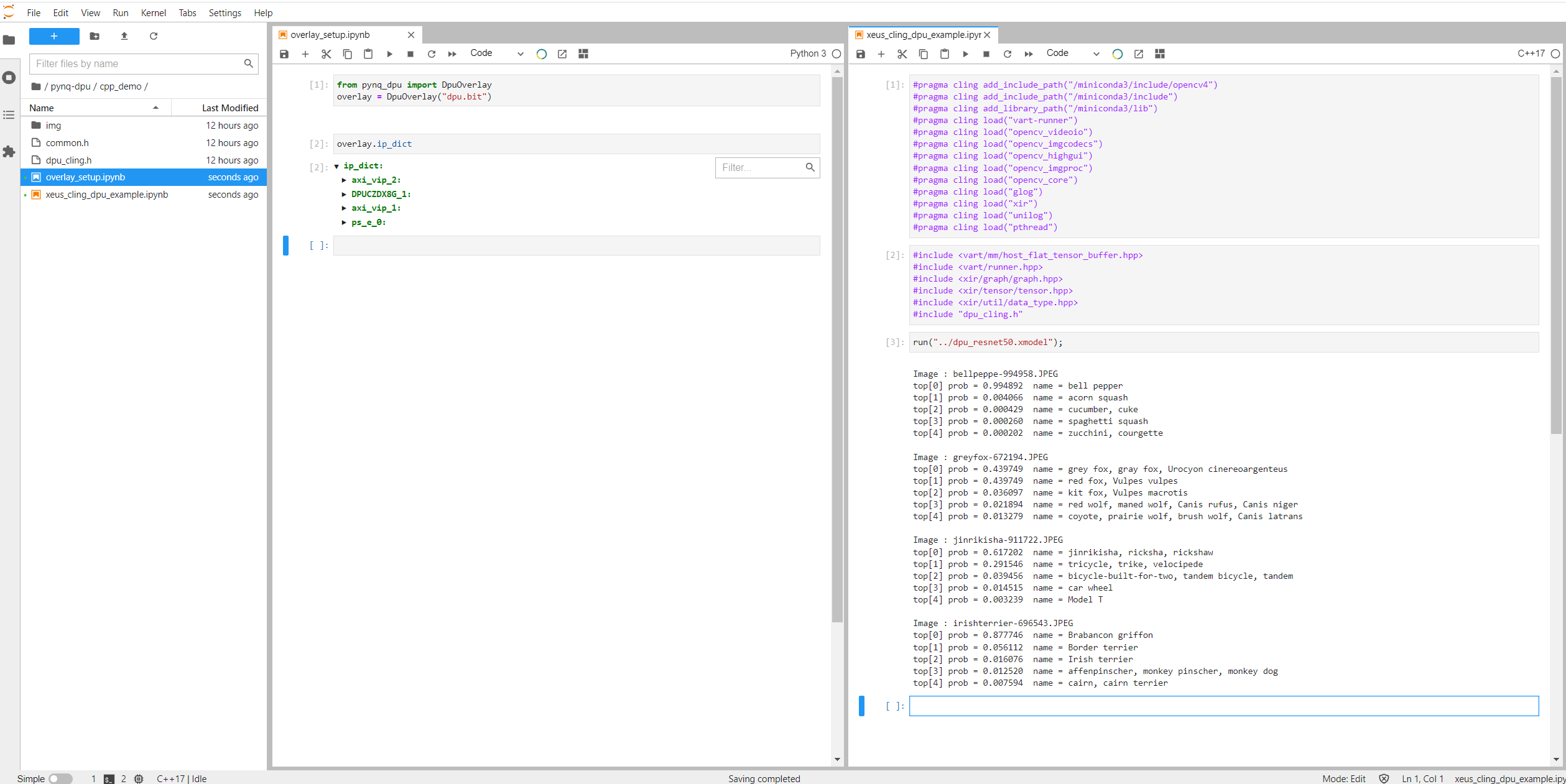Refresh the file list
The height and width of the screenshot is (784, 1566).
[x=154, y=36]
